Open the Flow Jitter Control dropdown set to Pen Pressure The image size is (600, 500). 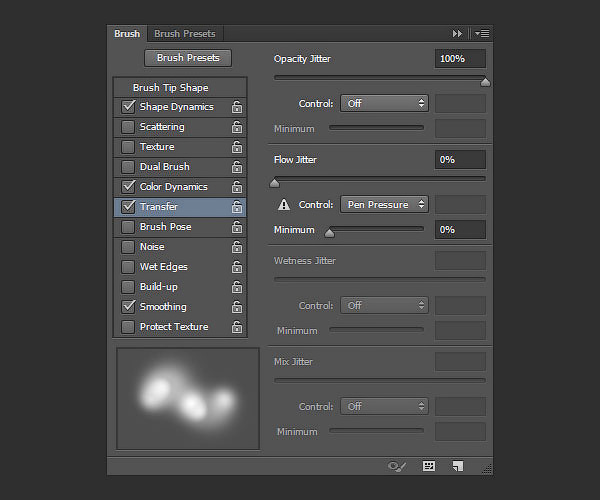pos(384,205)
